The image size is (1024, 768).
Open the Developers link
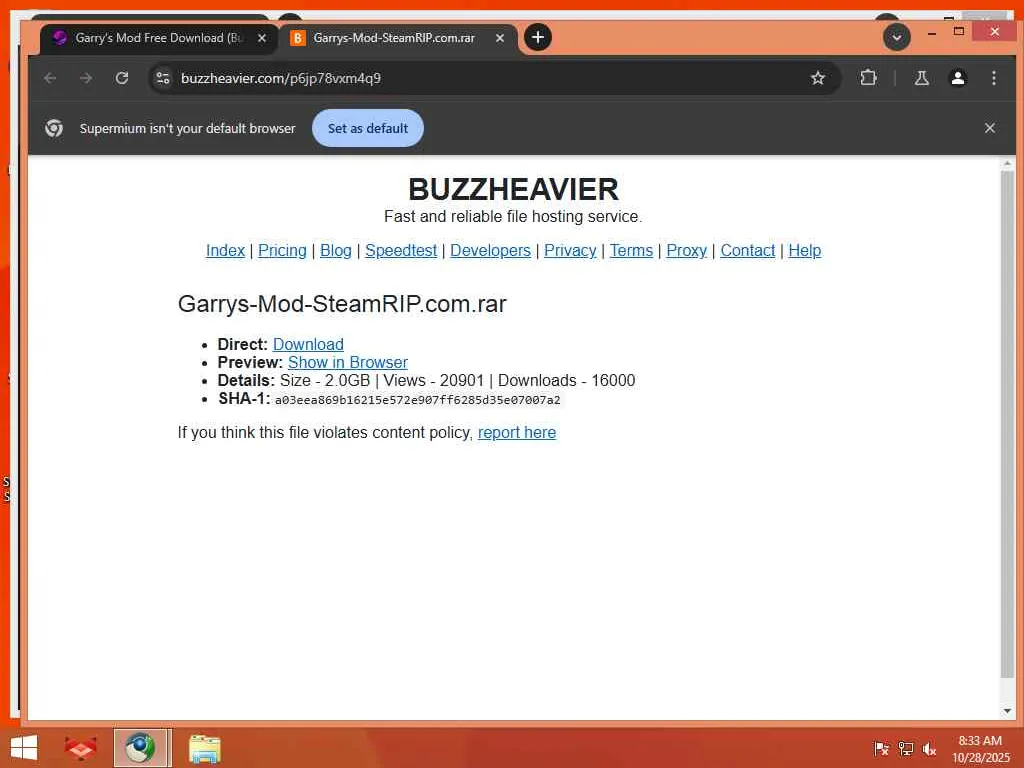490,251
